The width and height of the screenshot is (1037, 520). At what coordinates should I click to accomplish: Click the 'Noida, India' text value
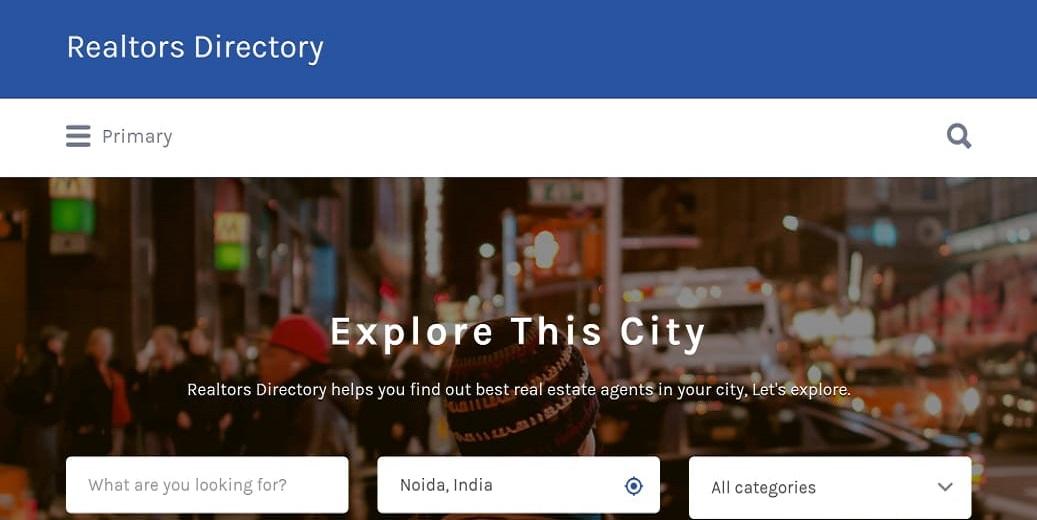coord(446,485)
